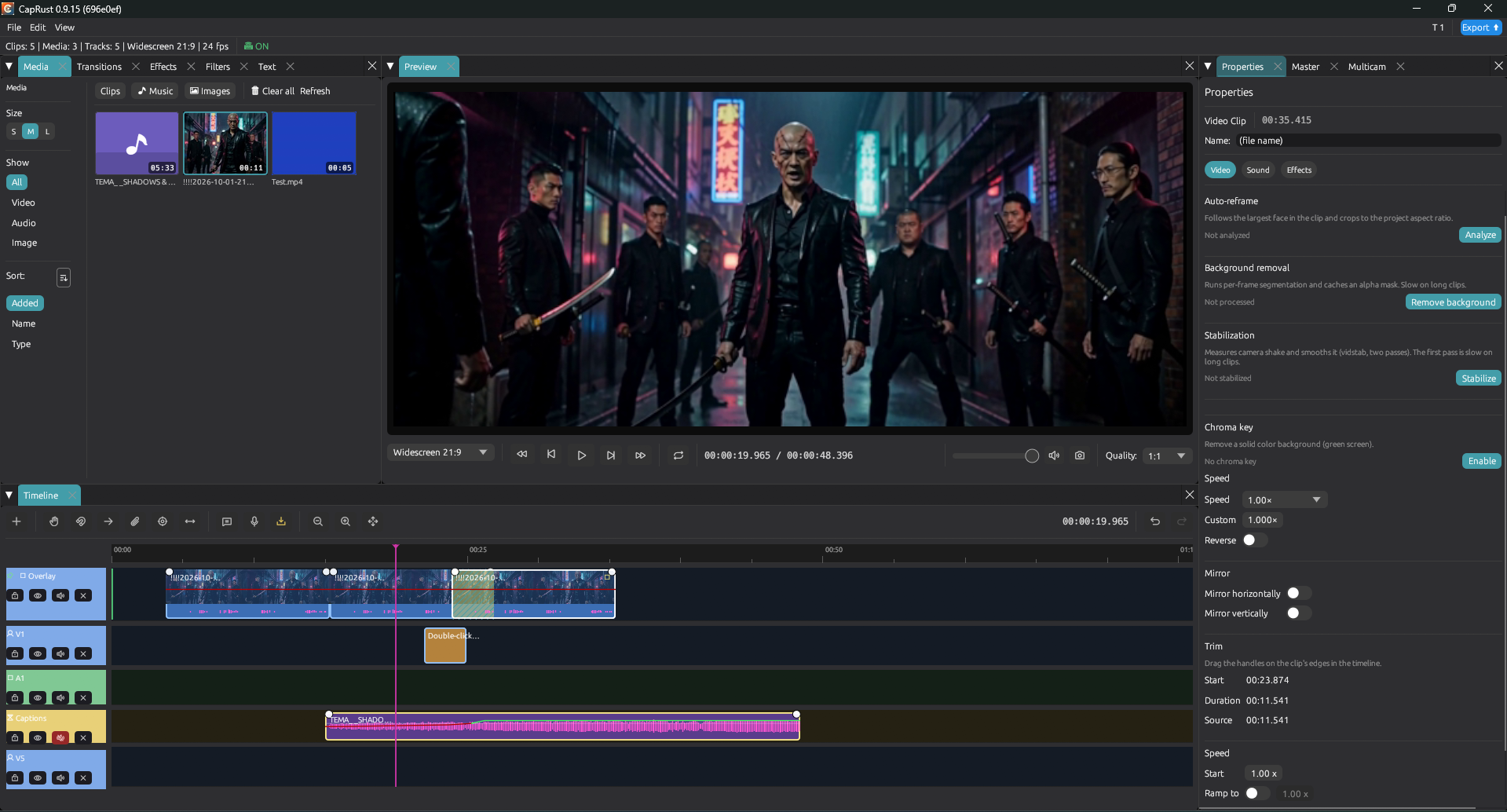
Task: Zoom in the timeline with plus magnifier
Action: coord(346,521)
